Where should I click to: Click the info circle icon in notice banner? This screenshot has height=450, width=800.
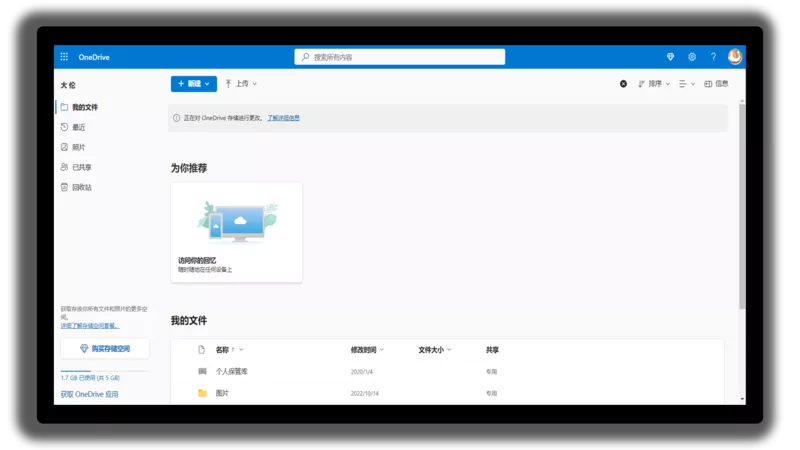pos(177,118)
